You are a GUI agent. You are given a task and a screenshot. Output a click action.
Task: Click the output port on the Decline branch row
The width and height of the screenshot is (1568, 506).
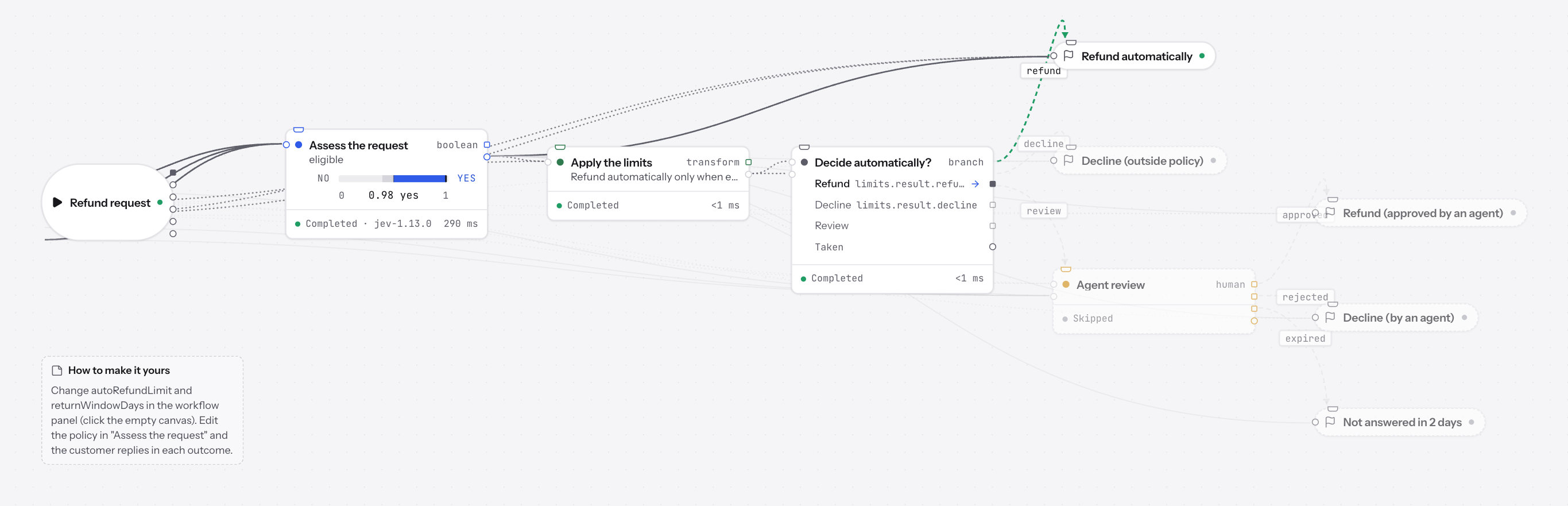[x=992, y=204]
